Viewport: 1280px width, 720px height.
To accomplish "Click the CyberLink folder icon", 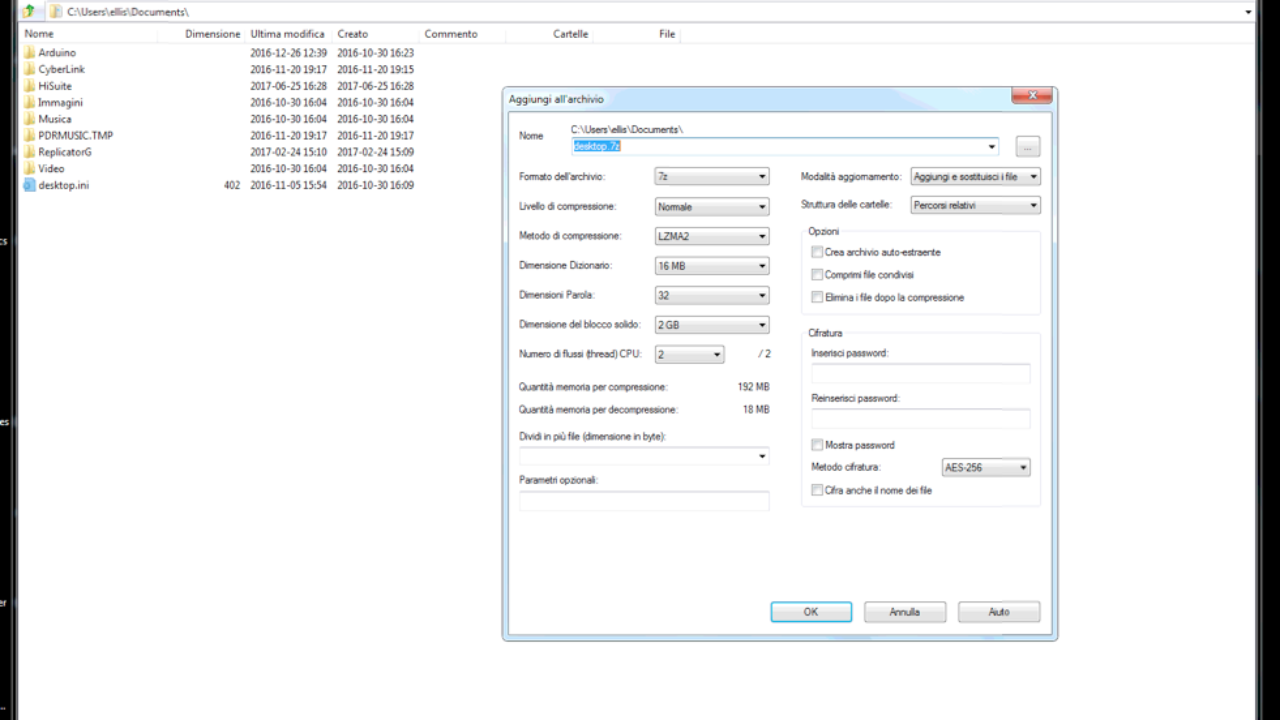I will tap(30, 70).
